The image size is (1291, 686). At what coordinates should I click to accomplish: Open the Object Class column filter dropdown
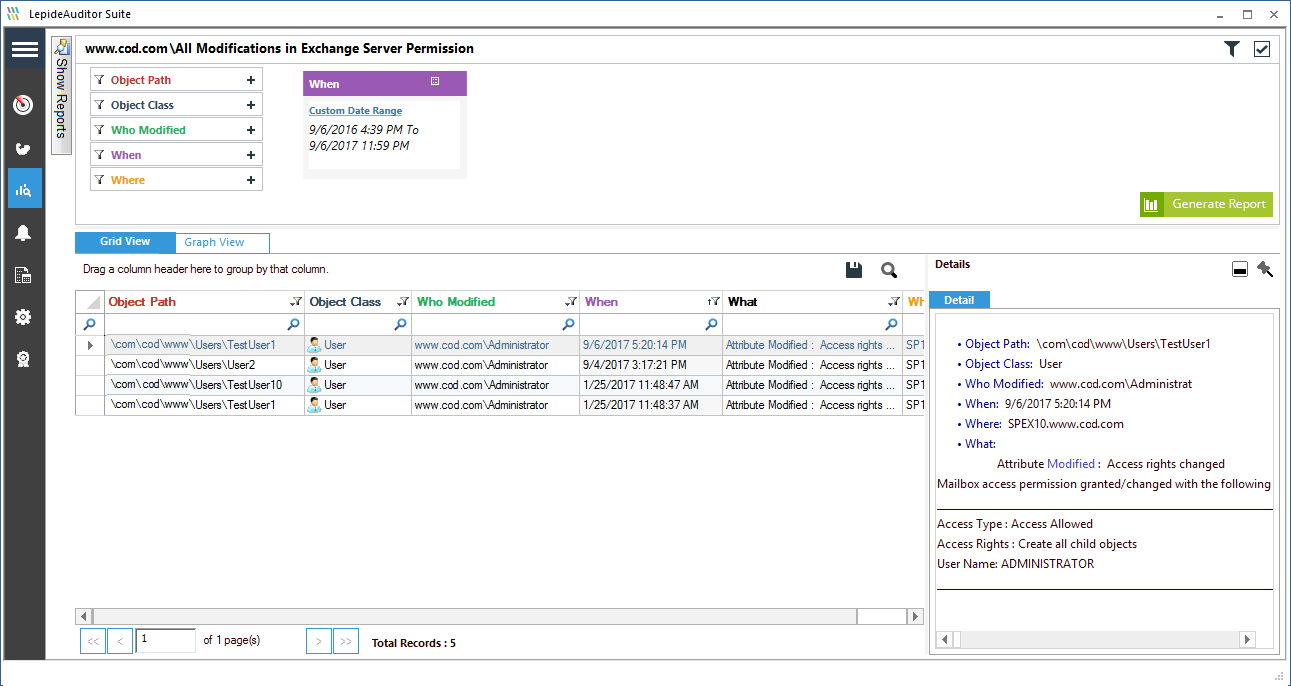click(402, 302)
